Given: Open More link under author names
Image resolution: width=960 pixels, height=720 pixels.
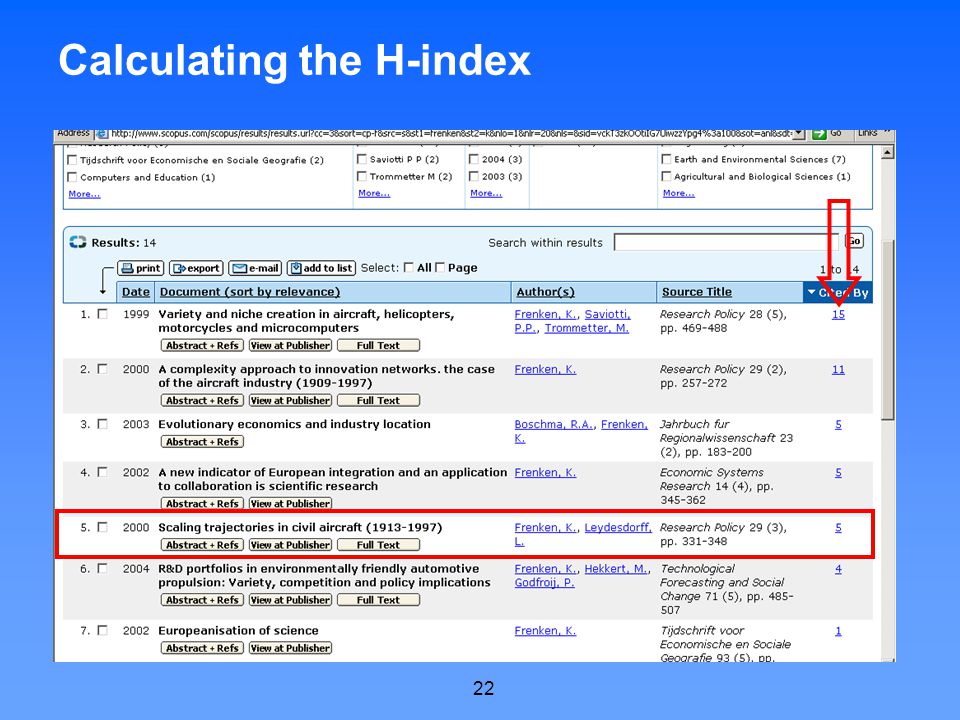Looking at the screenshot, I should click(x=374, y=193).
